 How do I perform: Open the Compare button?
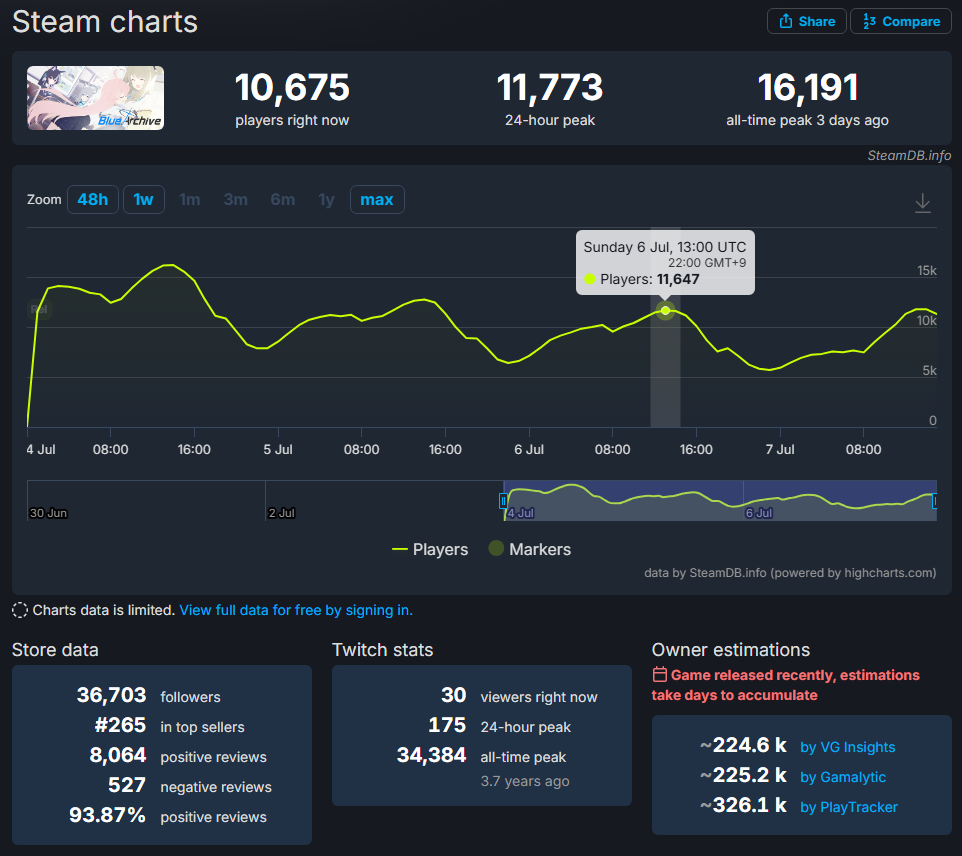pyautogui.click(x=901, y=21)
